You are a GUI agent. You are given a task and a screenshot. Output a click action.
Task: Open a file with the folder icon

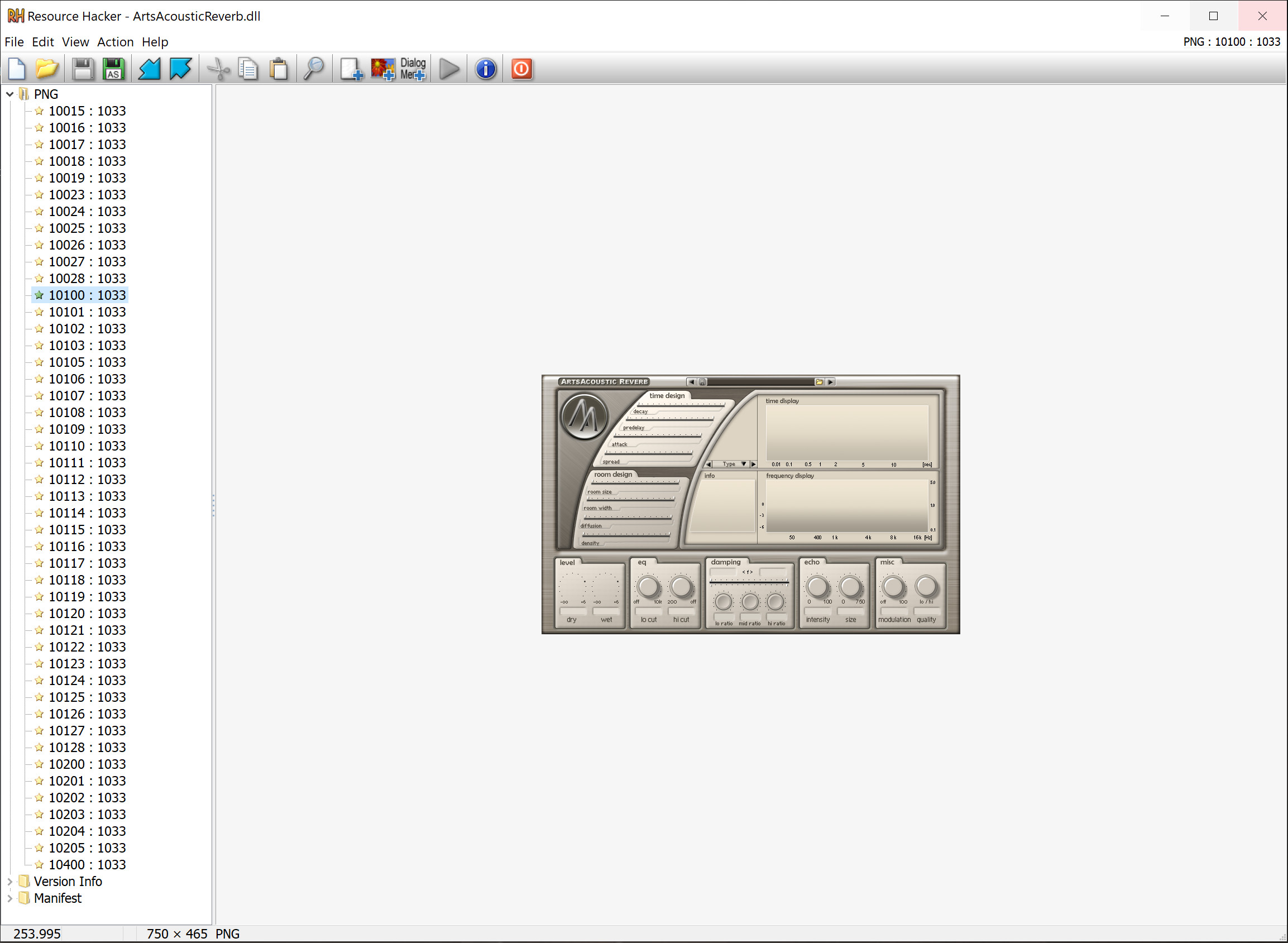(x=47, y=69)
